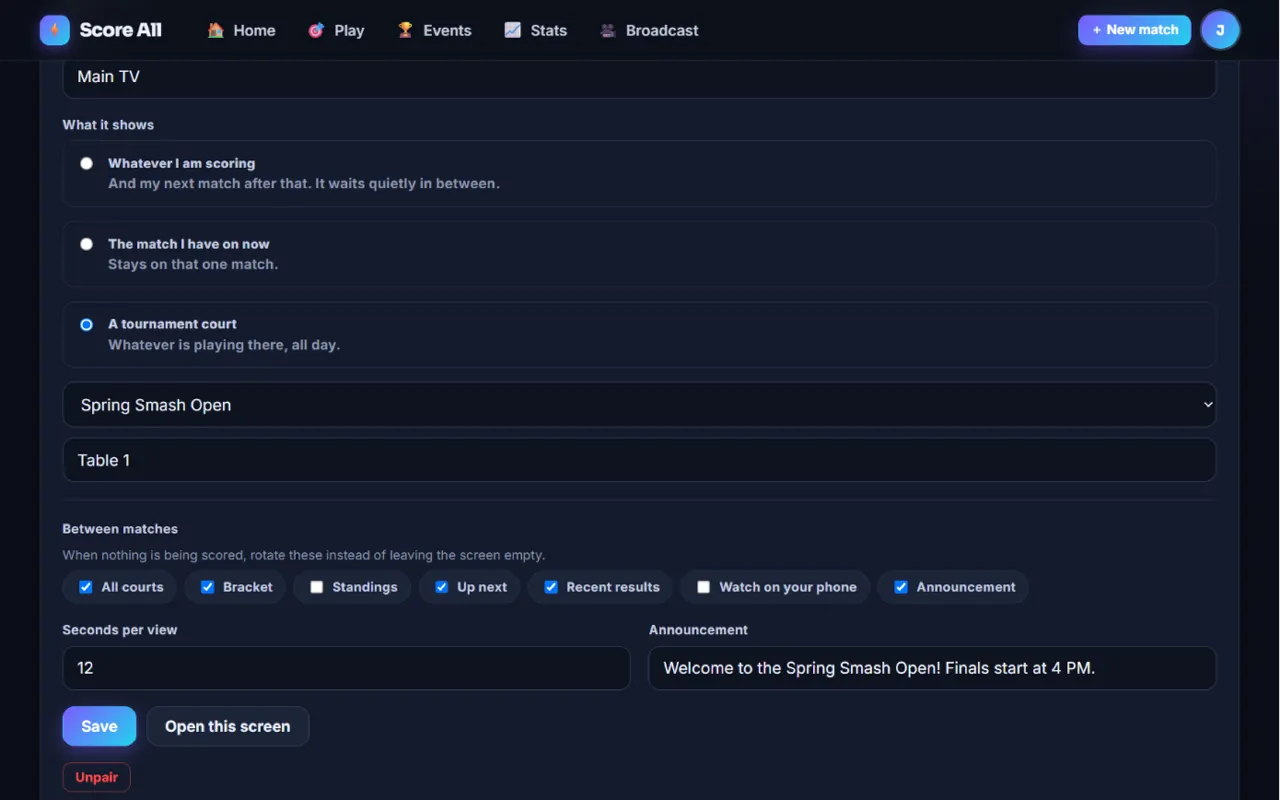Toggle the Up next checkbox
1280x800 pixels.
442,587
